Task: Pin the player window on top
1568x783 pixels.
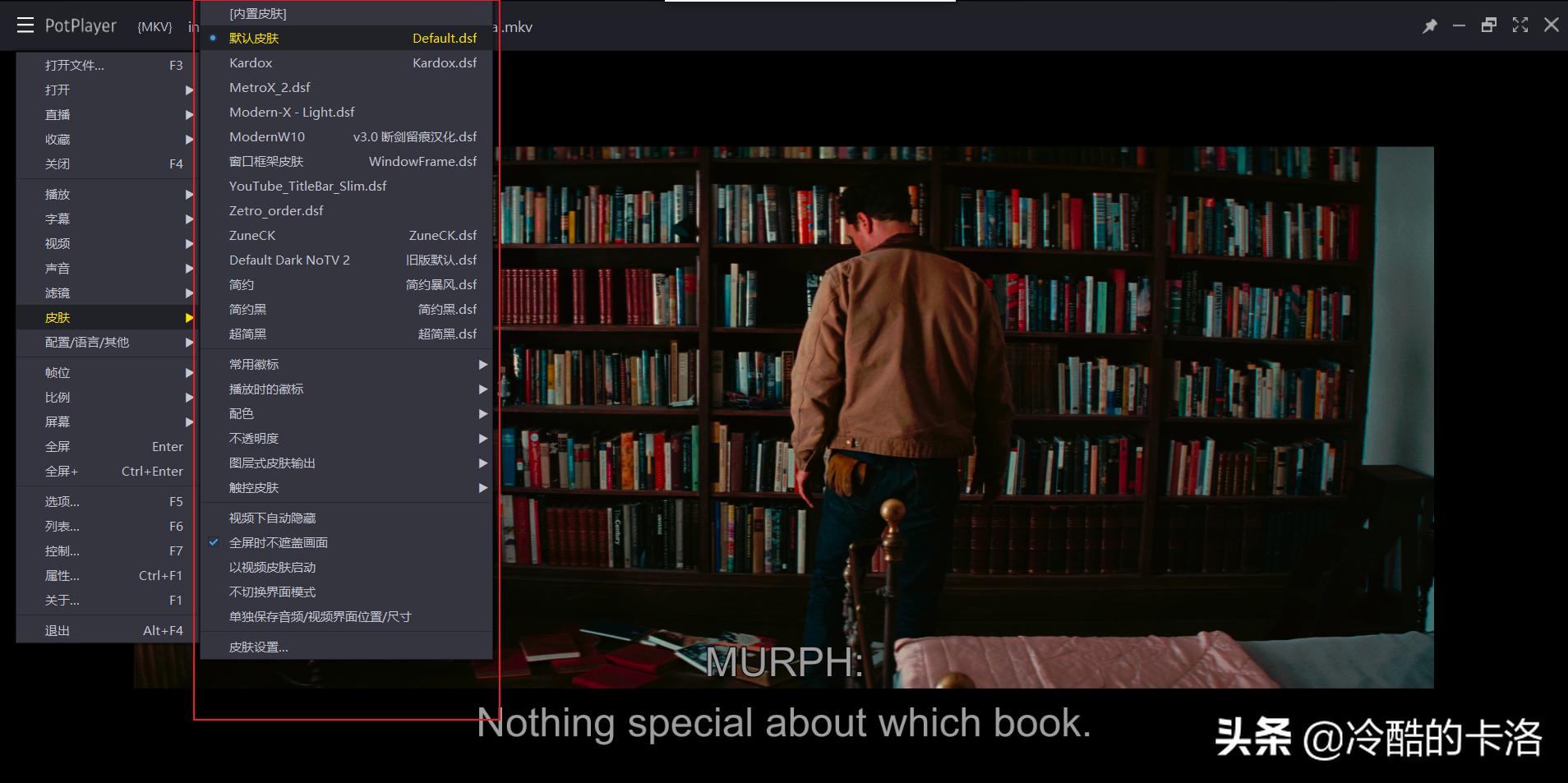Action: (x=1430, y=25)
